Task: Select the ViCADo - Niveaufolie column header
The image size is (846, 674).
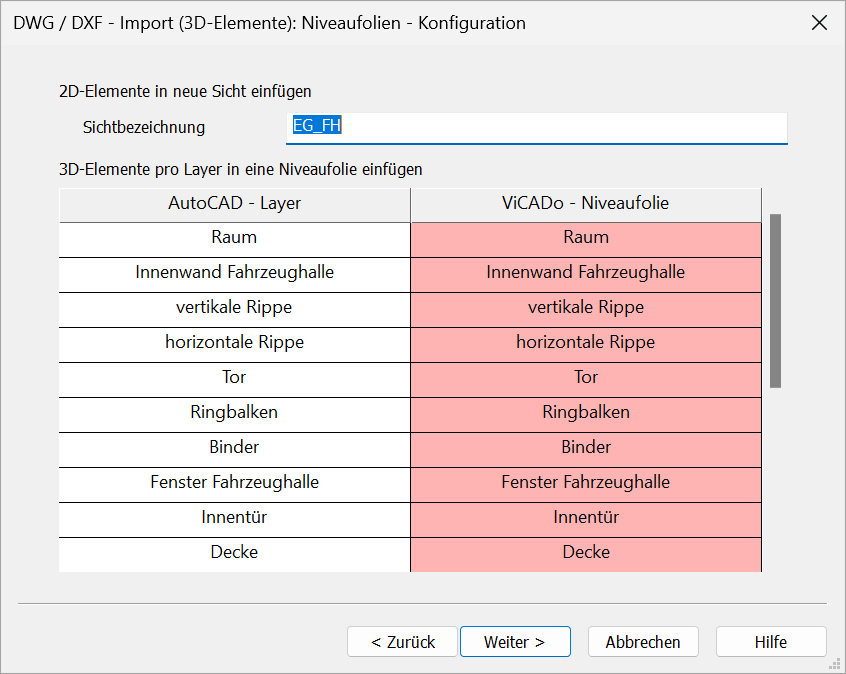Action: pyautogui.click(x=585, y=204)
